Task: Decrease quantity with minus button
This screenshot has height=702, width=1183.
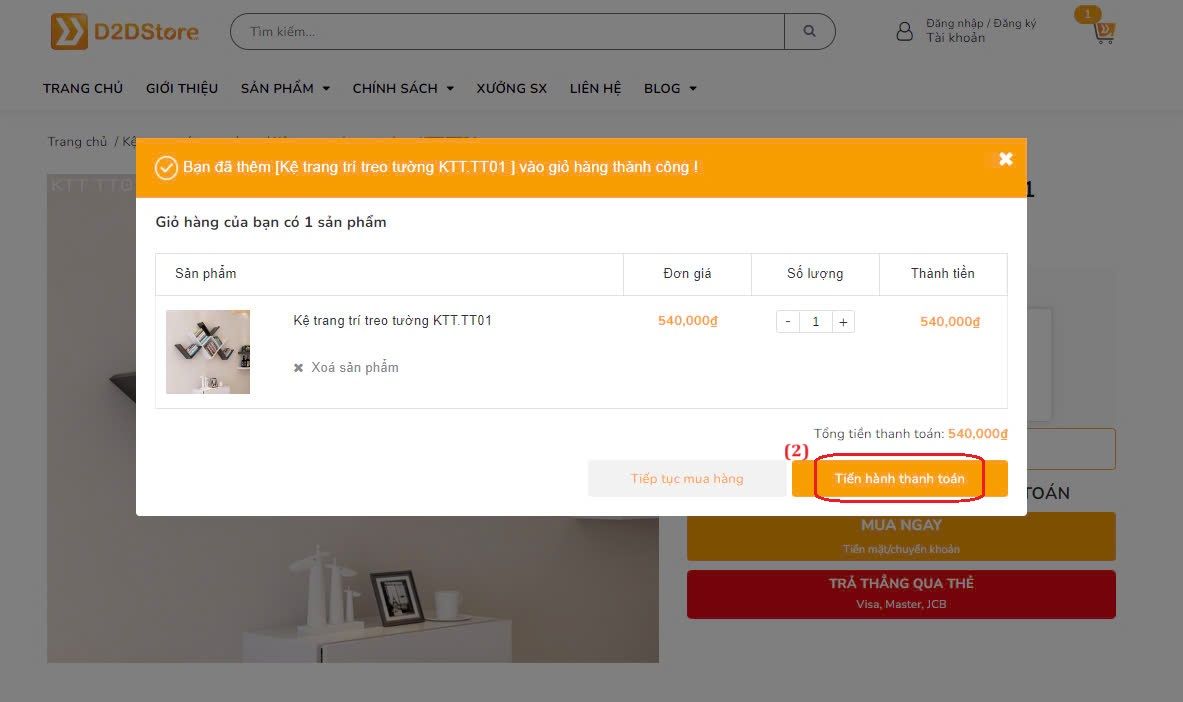Action: (788, 322)
